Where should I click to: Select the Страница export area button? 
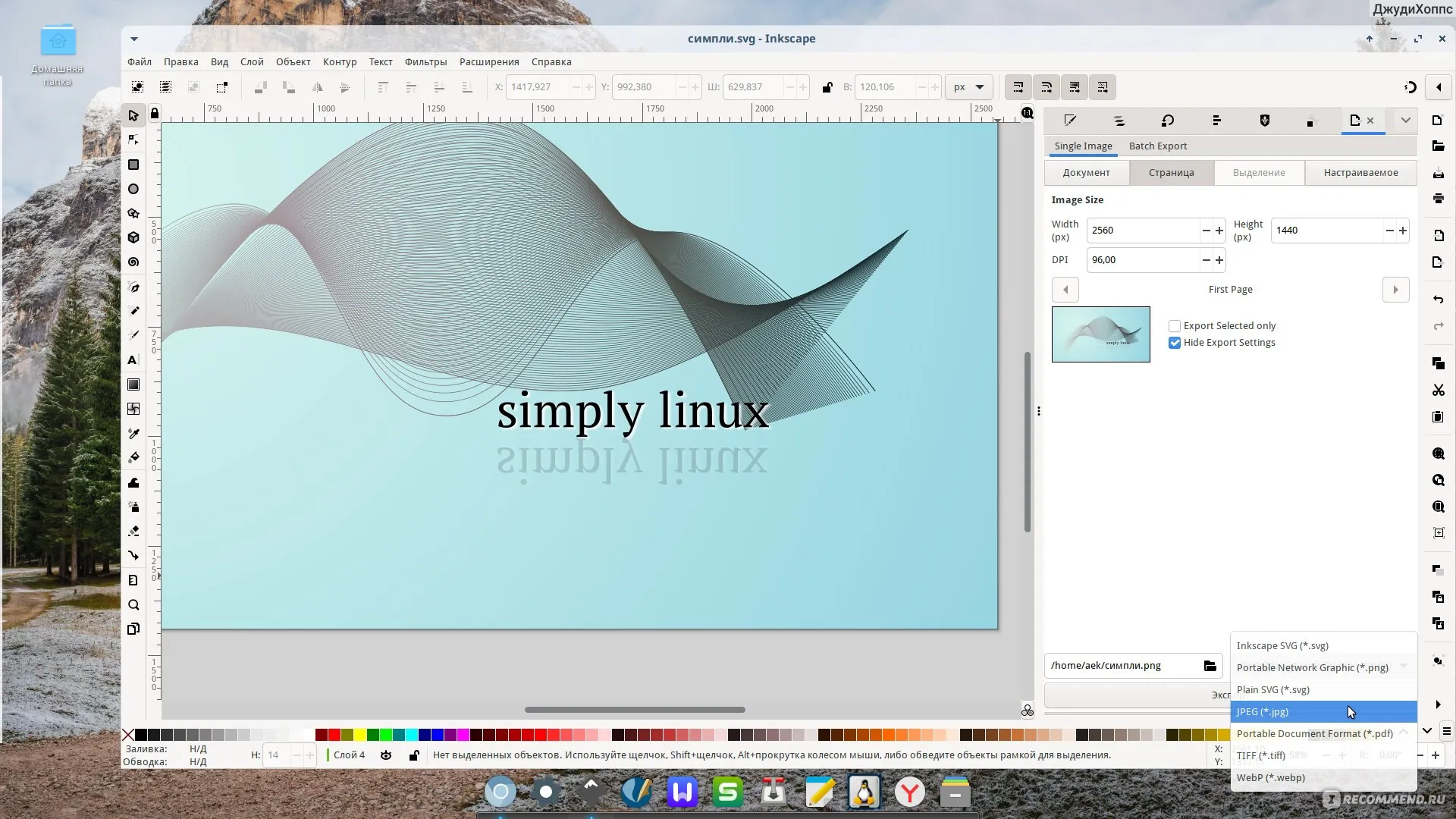1171,173
